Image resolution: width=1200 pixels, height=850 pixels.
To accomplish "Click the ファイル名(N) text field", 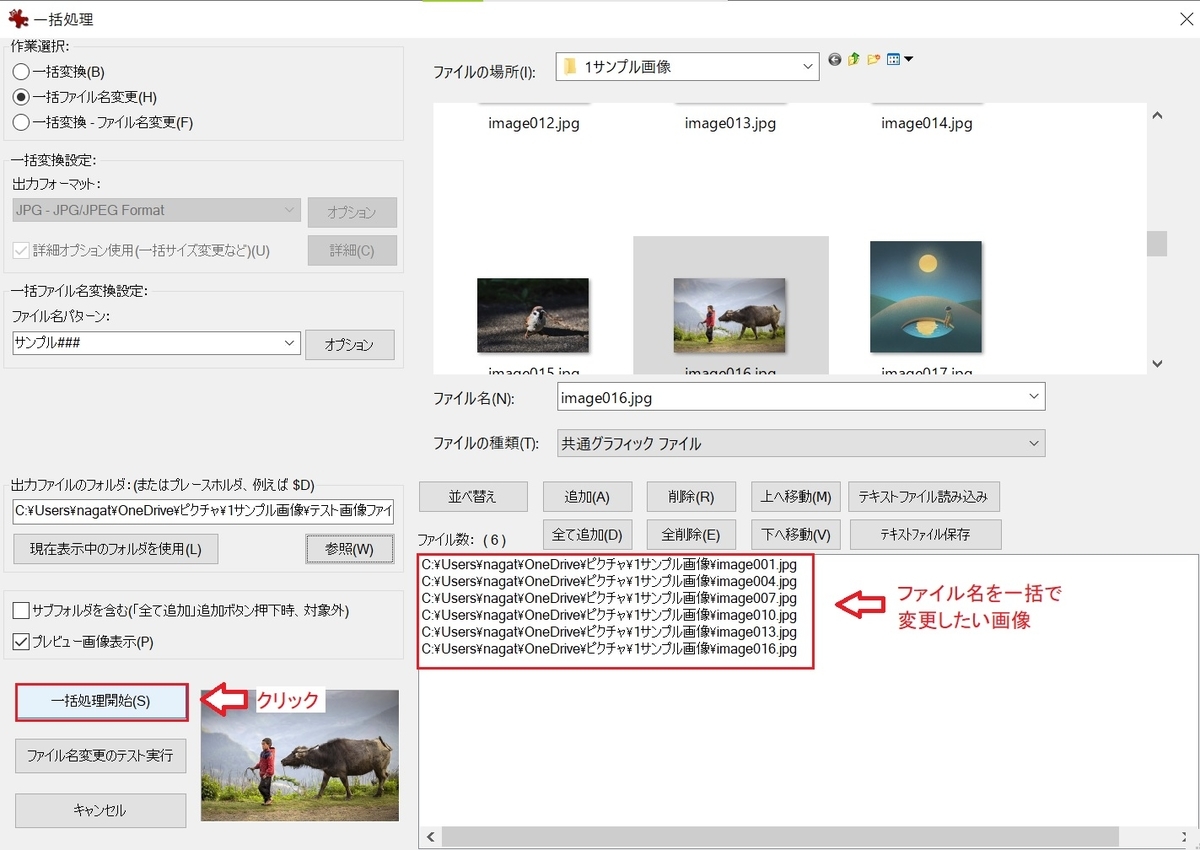I will pos(791,397).
